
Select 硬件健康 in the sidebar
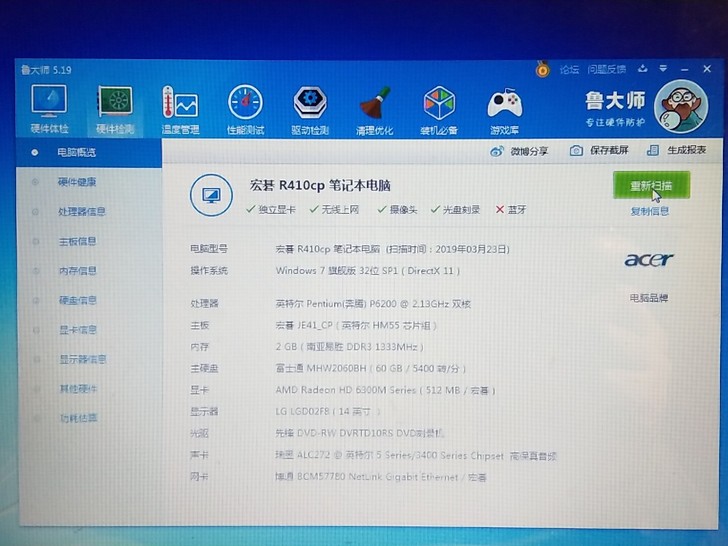coord(77,182)
